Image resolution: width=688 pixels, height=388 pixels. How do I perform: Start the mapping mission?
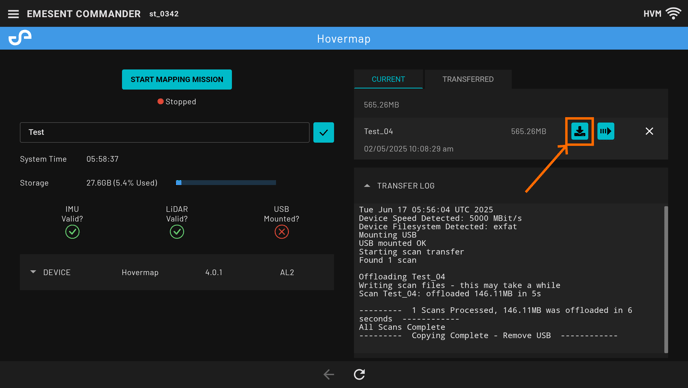coord(177,79)
